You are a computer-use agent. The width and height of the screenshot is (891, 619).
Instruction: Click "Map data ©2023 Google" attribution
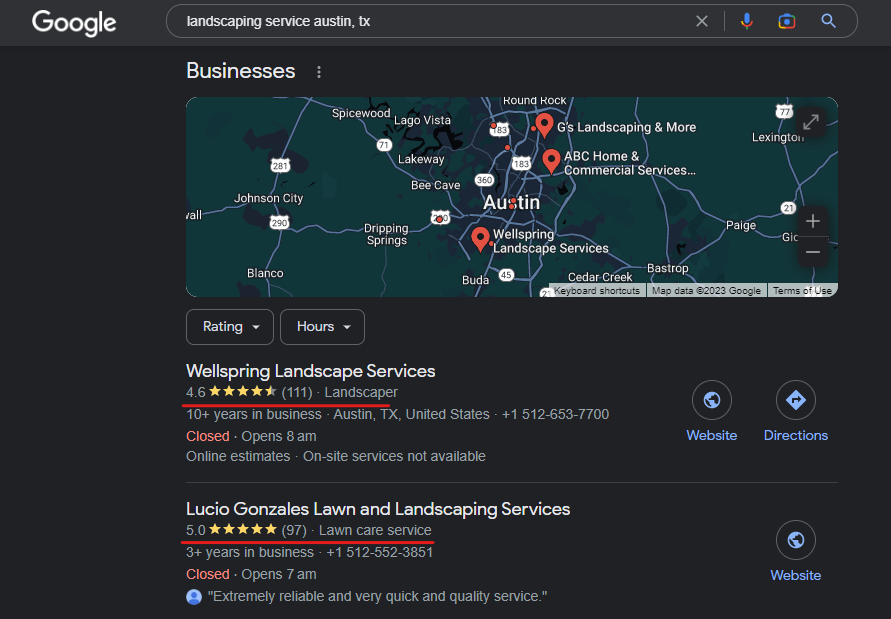click(x=706, y=290)
